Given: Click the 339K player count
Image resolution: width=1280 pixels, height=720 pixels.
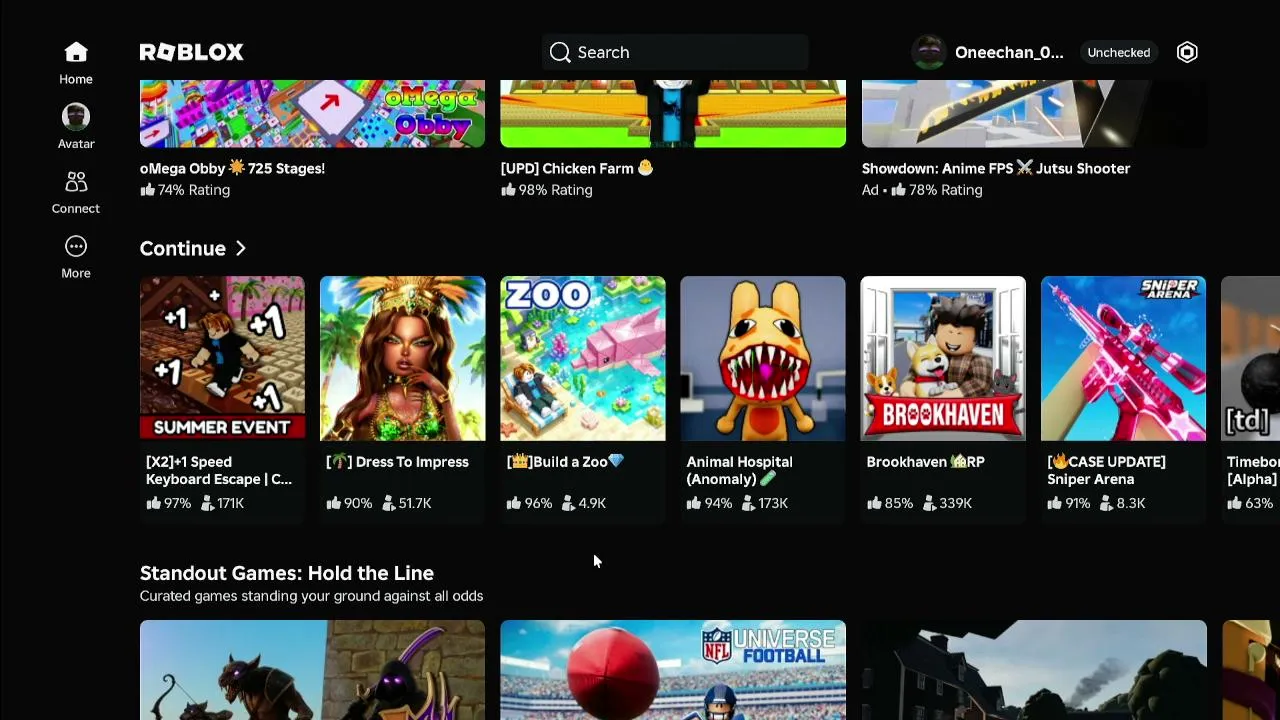Looking at the screenshot, I should tap(947, 503).
